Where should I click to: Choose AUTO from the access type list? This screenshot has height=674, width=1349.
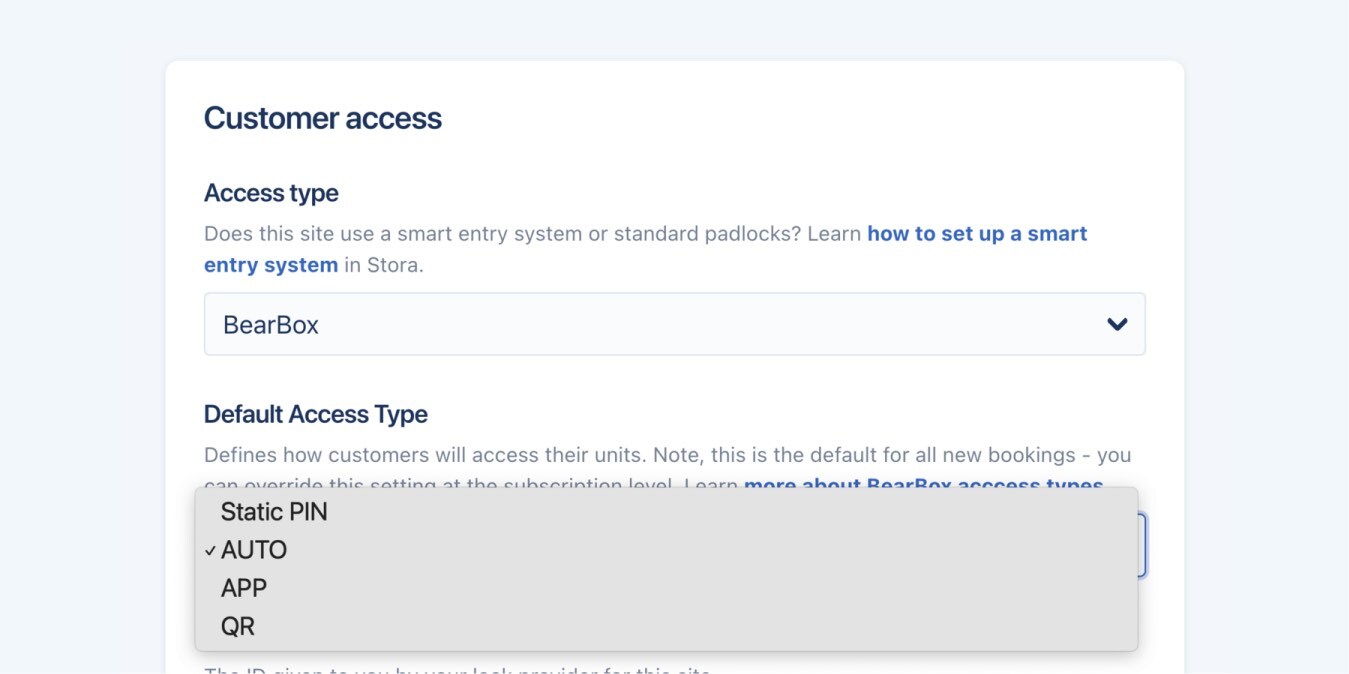click(x=254, y=550)
